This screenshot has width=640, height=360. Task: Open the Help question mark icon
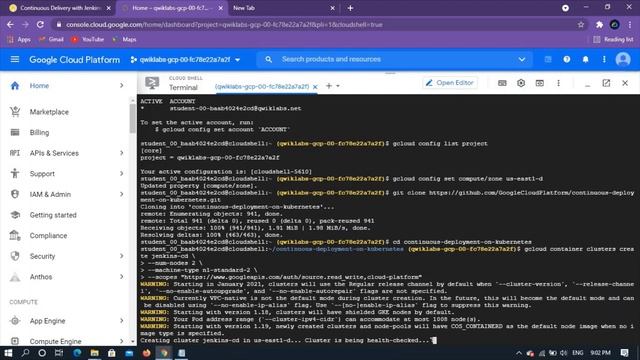[567, 60]
